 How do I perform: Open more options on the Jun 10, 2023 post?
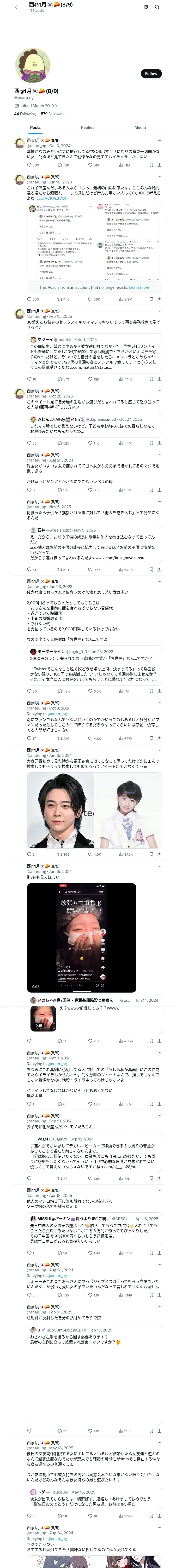click(159, 176)
